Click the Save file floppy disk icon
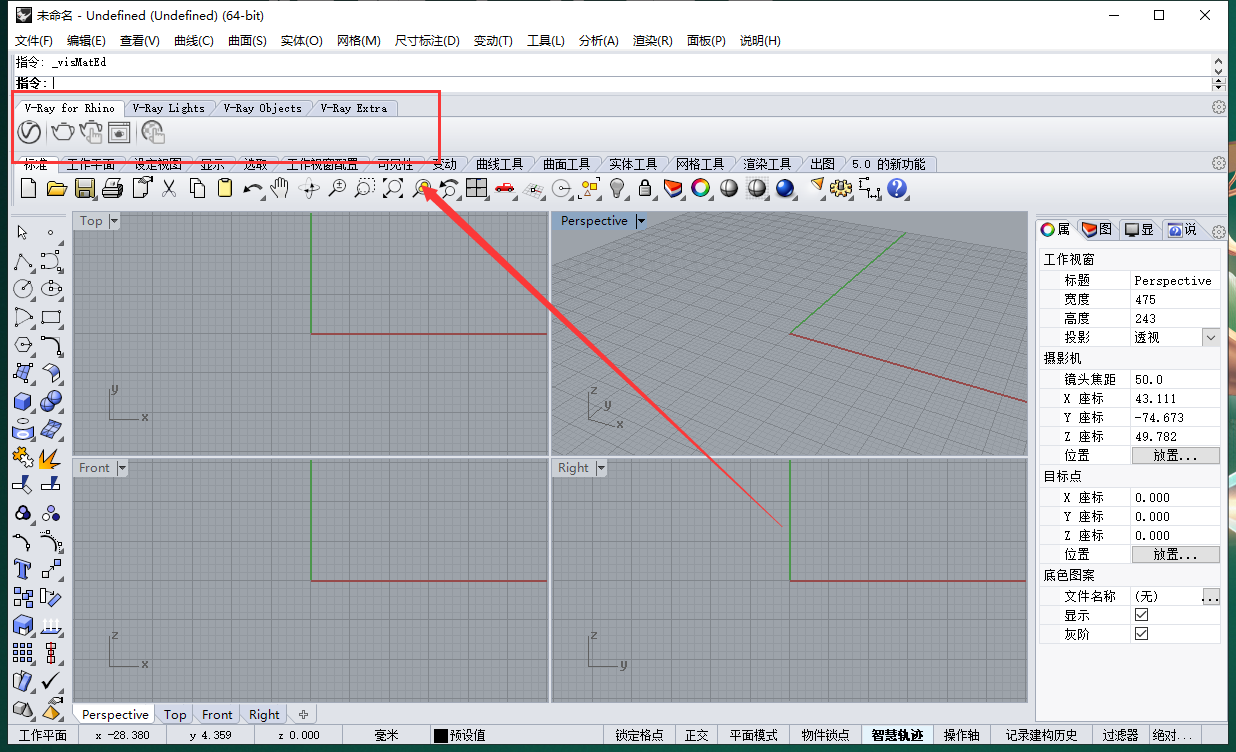This screenshot has height=752, width=1236. (x=85, y=188)
